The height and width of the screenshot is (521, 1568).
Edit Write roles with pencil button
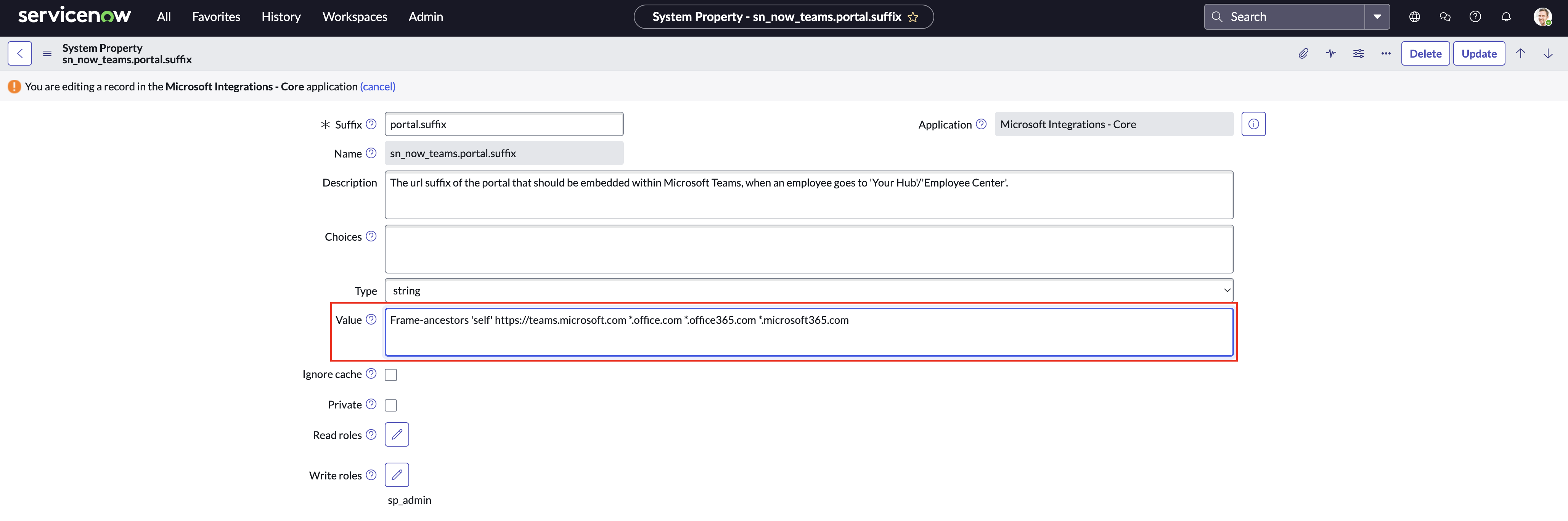pyautogui.click(x=397, y=475)
